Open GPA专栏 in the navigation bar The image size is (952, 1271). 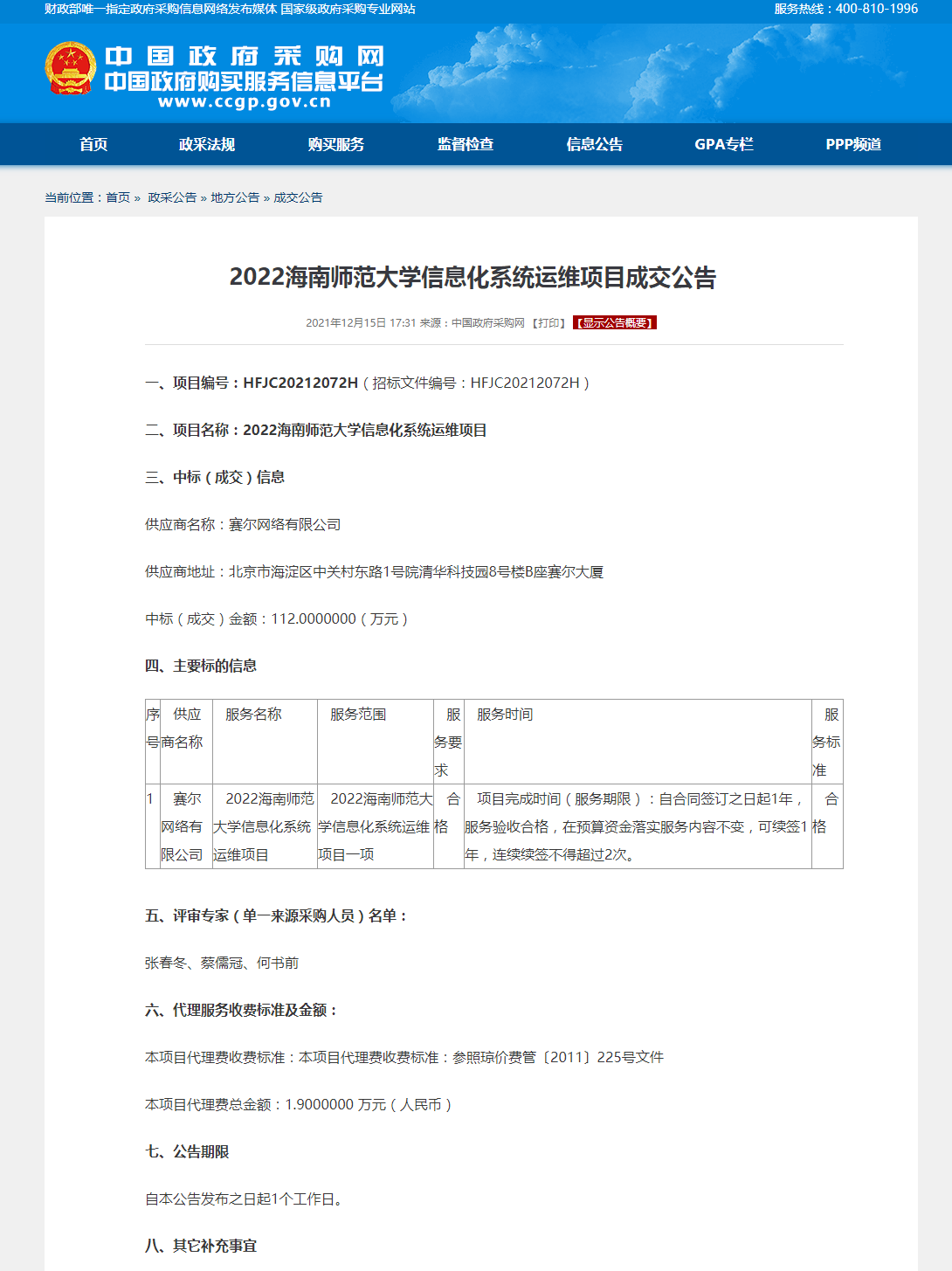[x=724, y=144]
